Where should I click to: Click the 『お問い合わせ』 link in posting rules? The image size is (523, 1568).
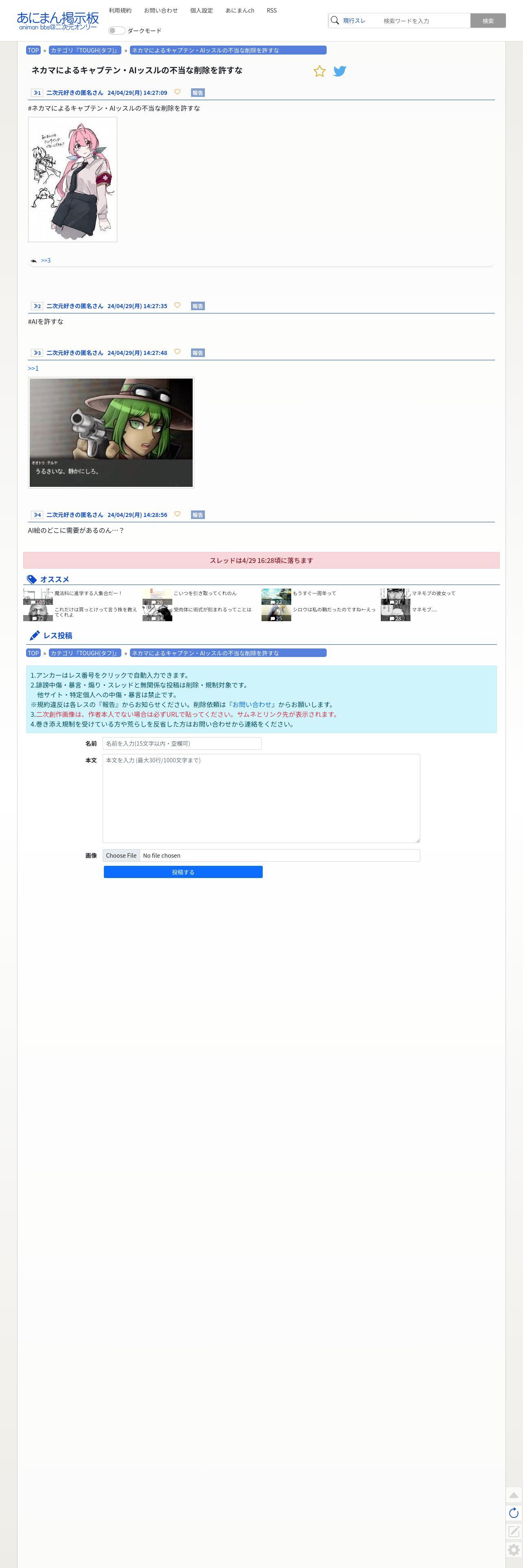[253, 704]
